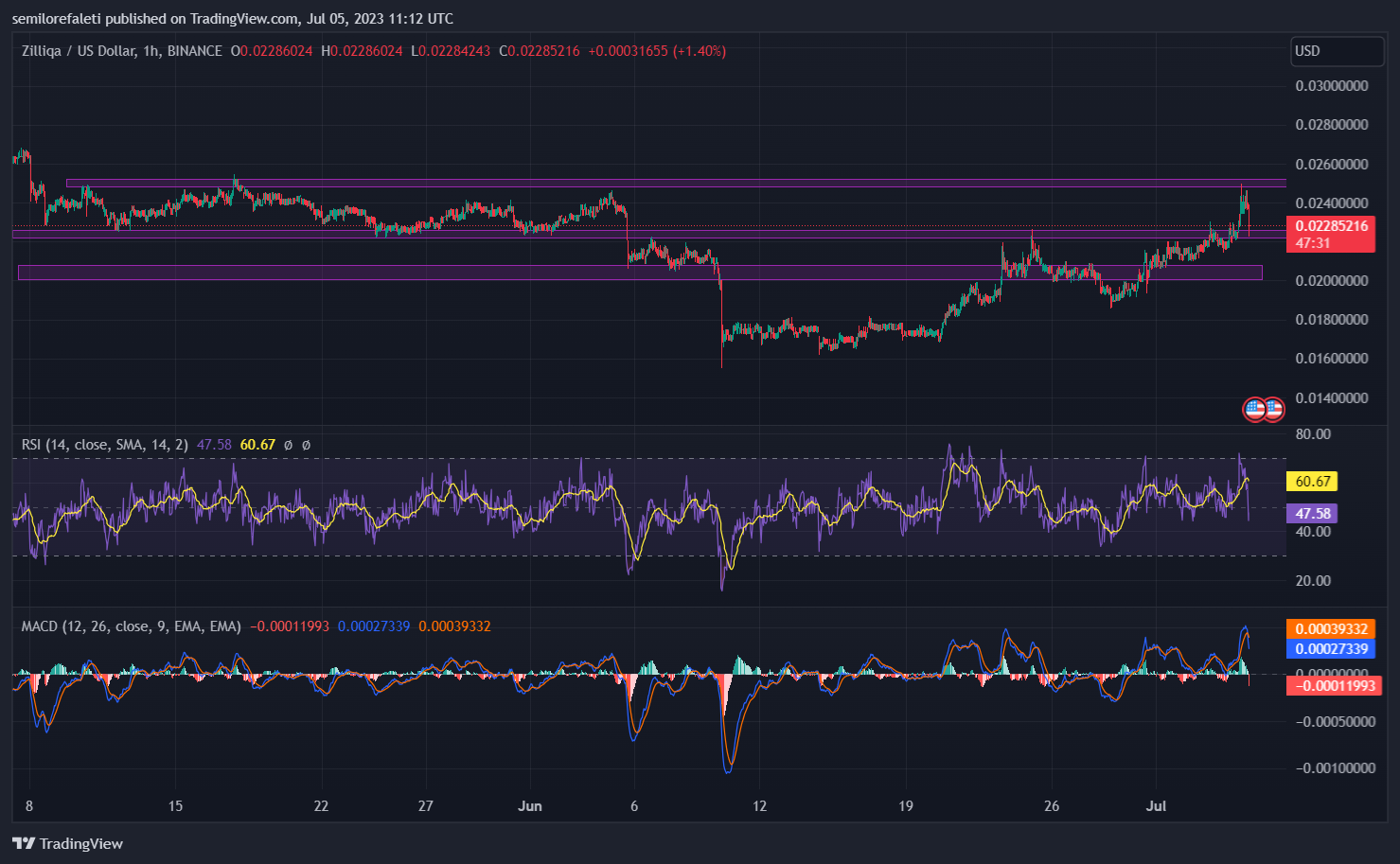Click the open value O0.02286024
This screenshot has height=864, width=1400.
click(x=272, y=51)
